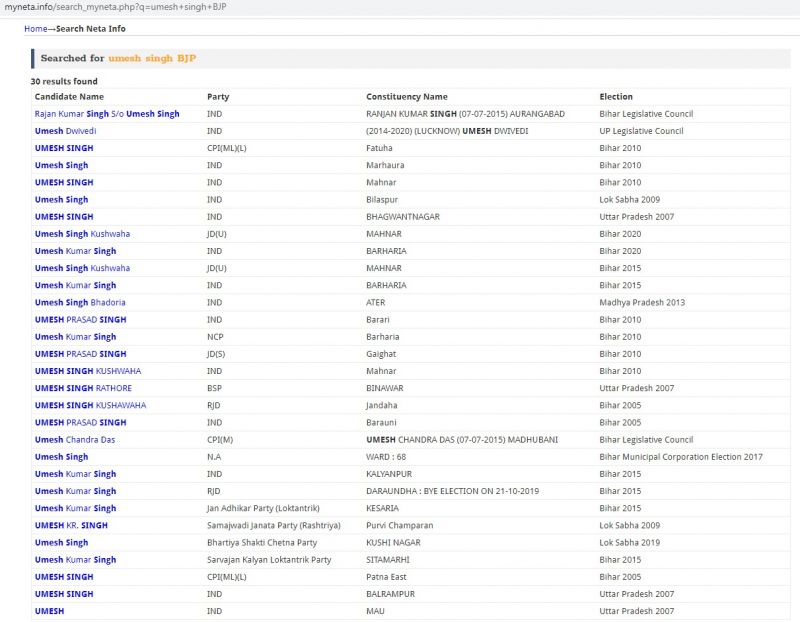Click UMESH SINGH in the BHAGWANTNAGAR row
Viewport: 800px width, 622px height.
pos(64,217)
